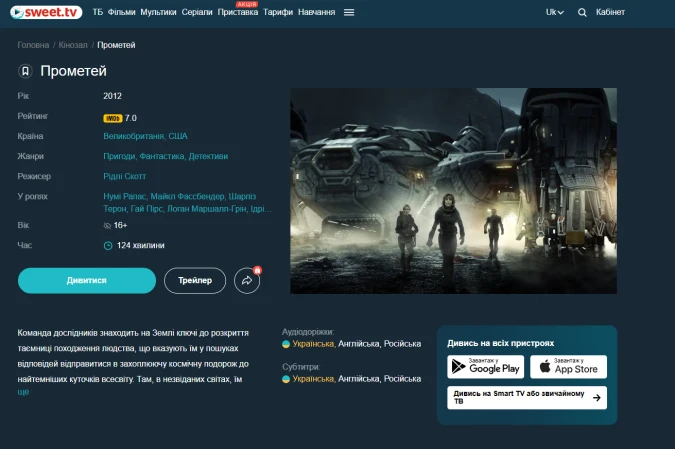675x449 pixels.
Task: Click actor Логан Маршалл-Грін link
Action: coord(207,209)
